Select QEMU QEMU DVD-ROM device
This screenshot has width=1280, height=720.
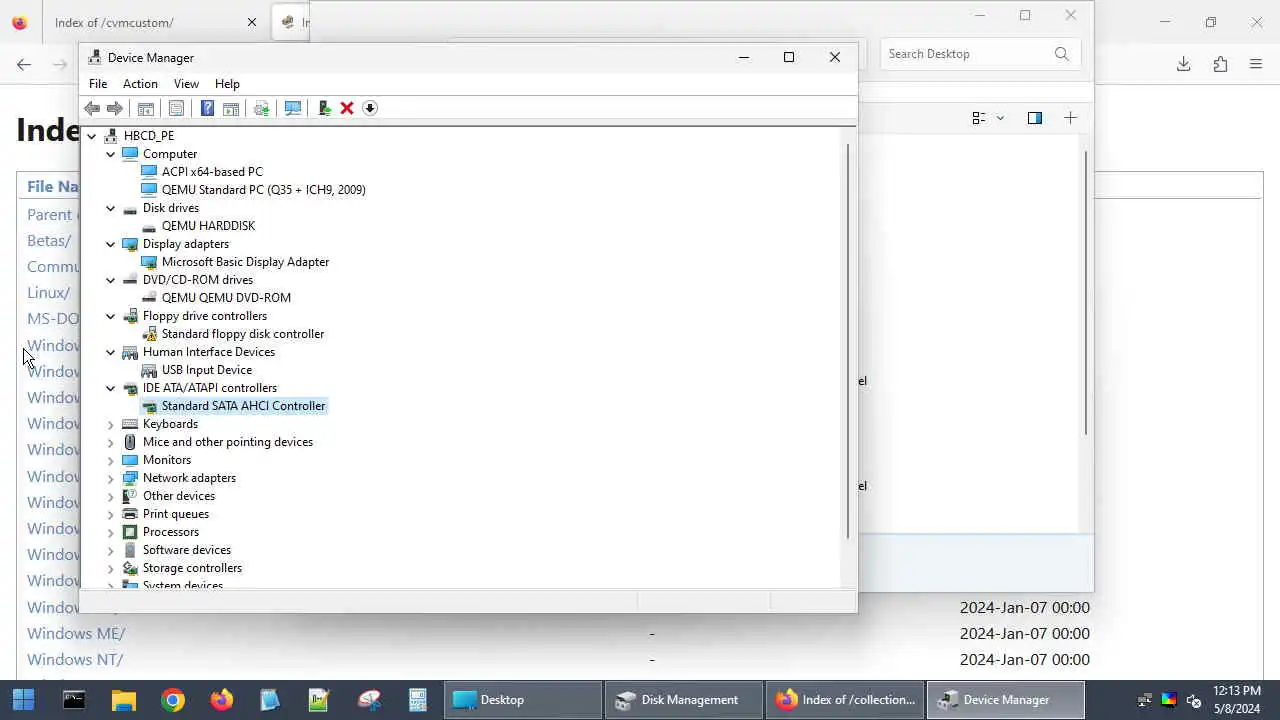pyautogui.click(x=226, y=298)
